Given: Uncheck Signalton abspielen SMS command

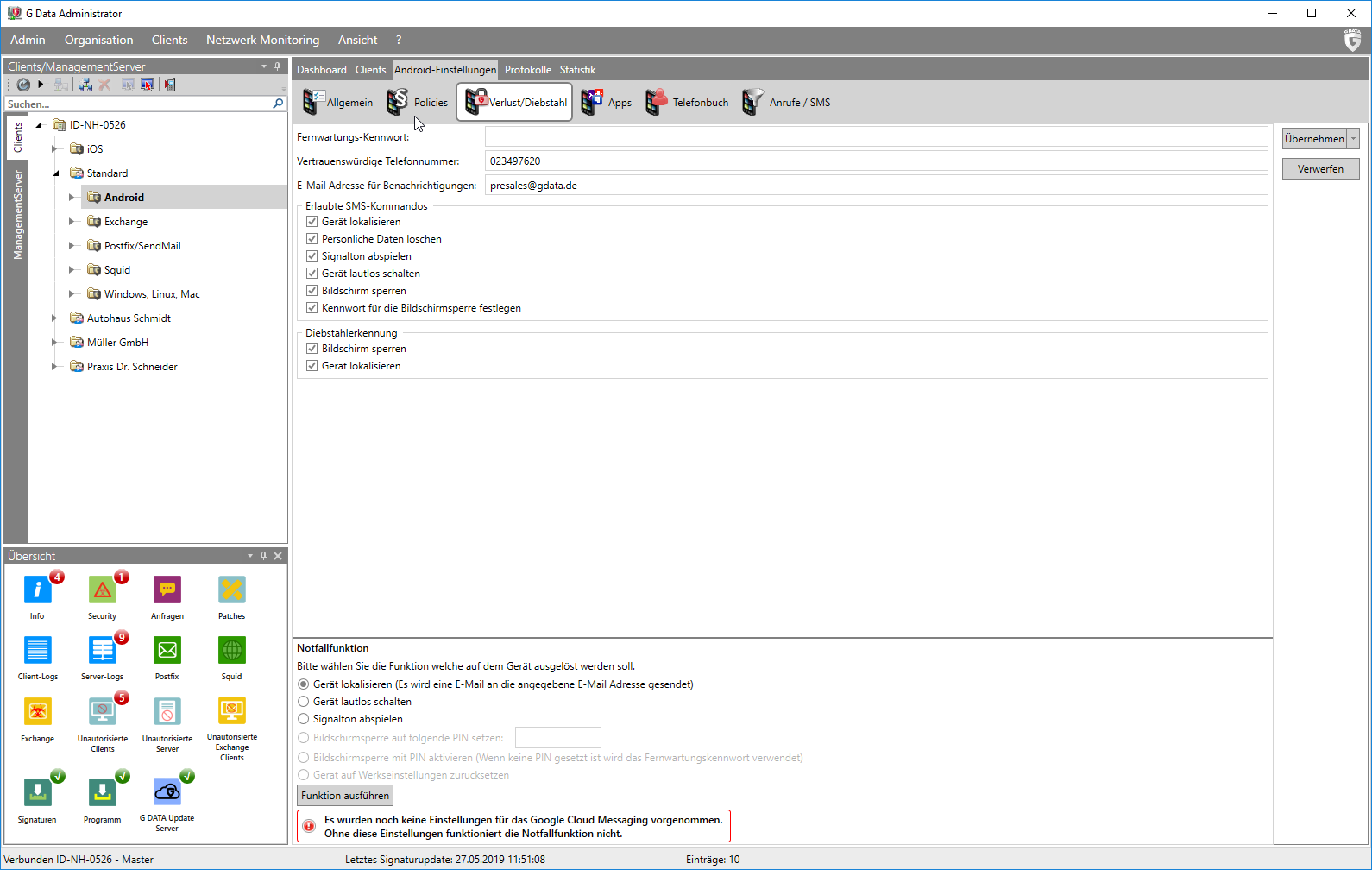Looking at the screenshot, I should [x=312, y=256].
